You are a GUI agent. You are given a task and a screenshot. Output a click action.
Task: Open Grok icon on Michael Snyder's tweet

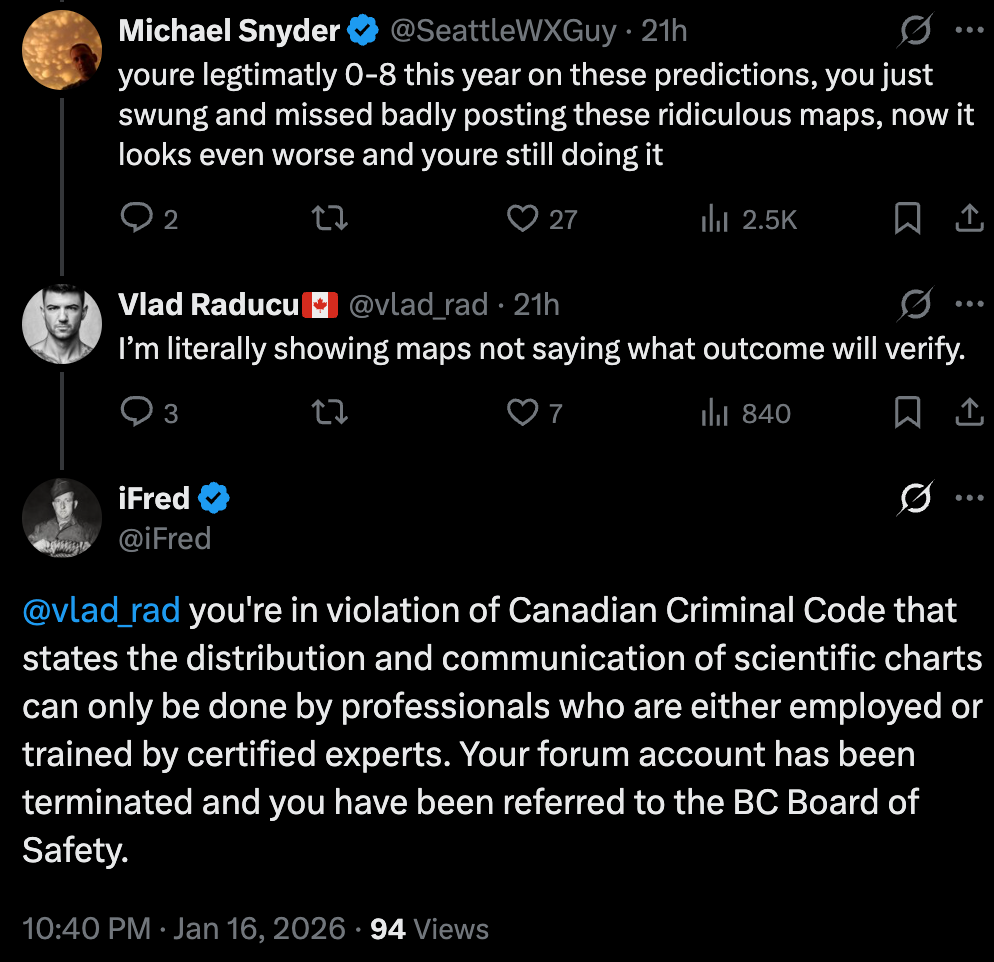(916, 32)
